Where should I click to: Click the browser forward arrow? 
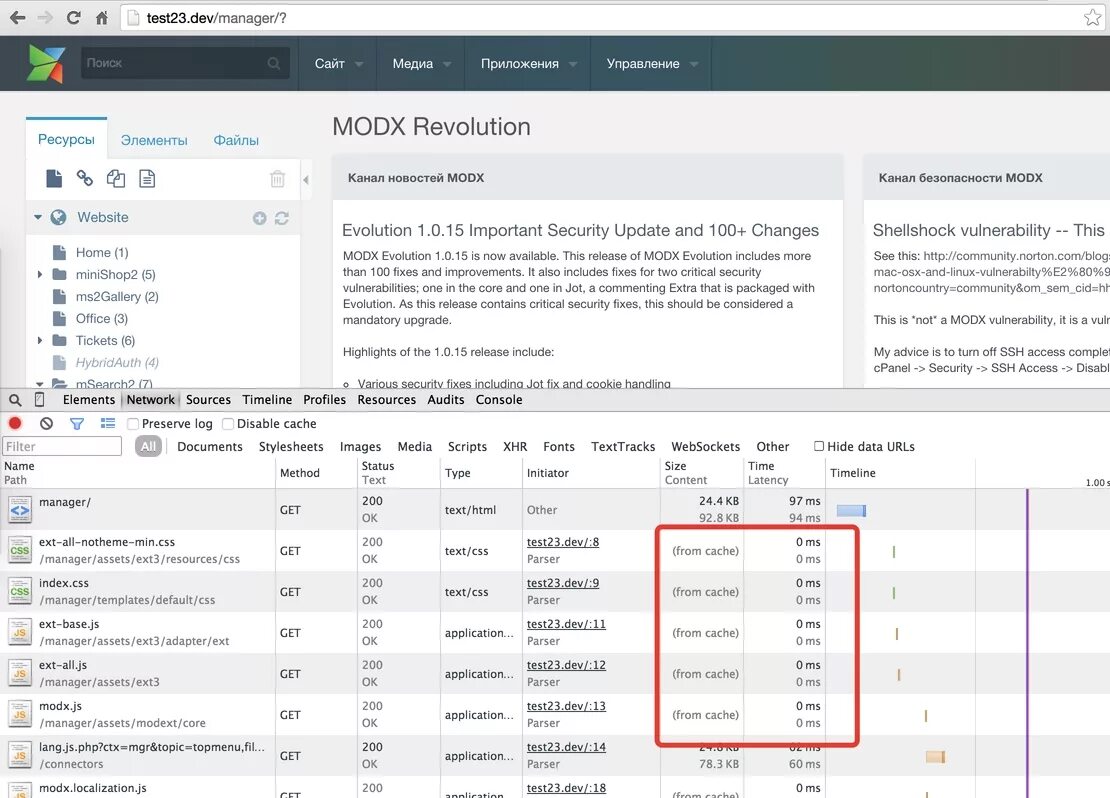45,18
